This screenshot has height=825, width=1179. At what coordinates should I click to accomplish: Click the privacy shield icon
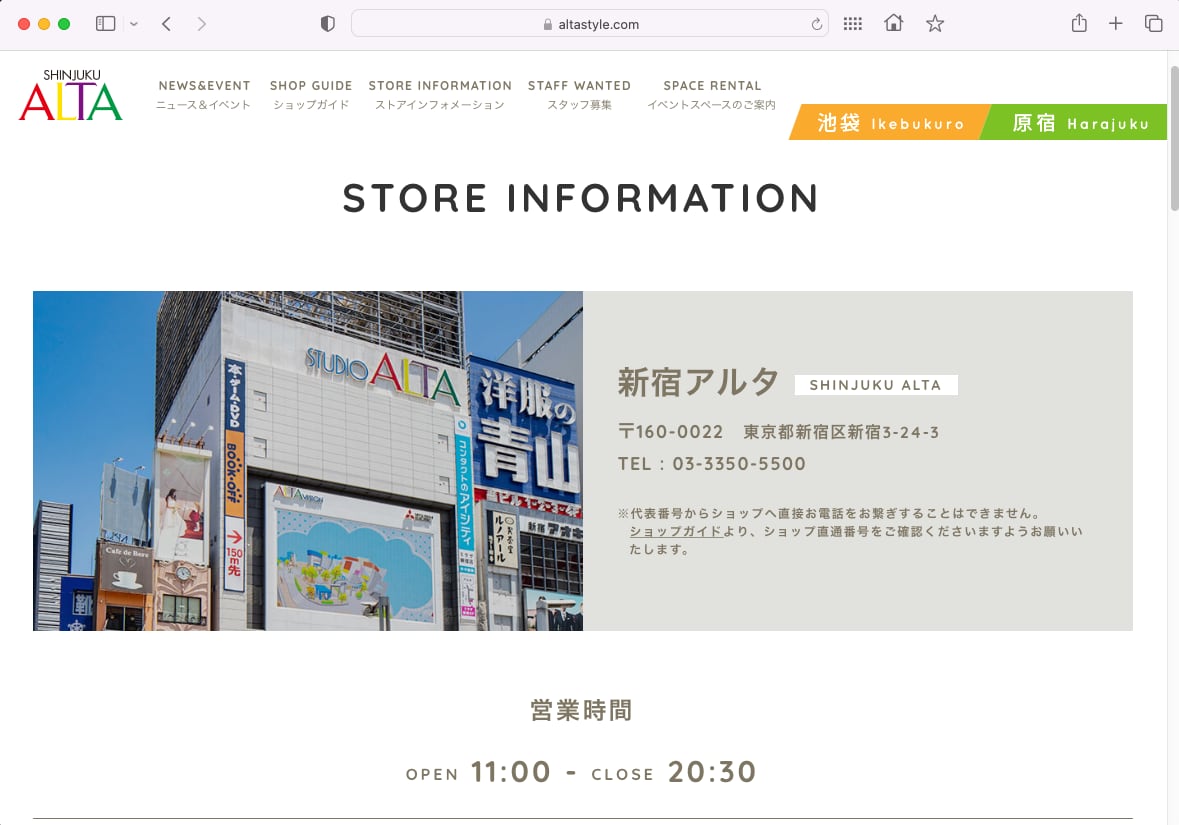(x=327, y=24)
